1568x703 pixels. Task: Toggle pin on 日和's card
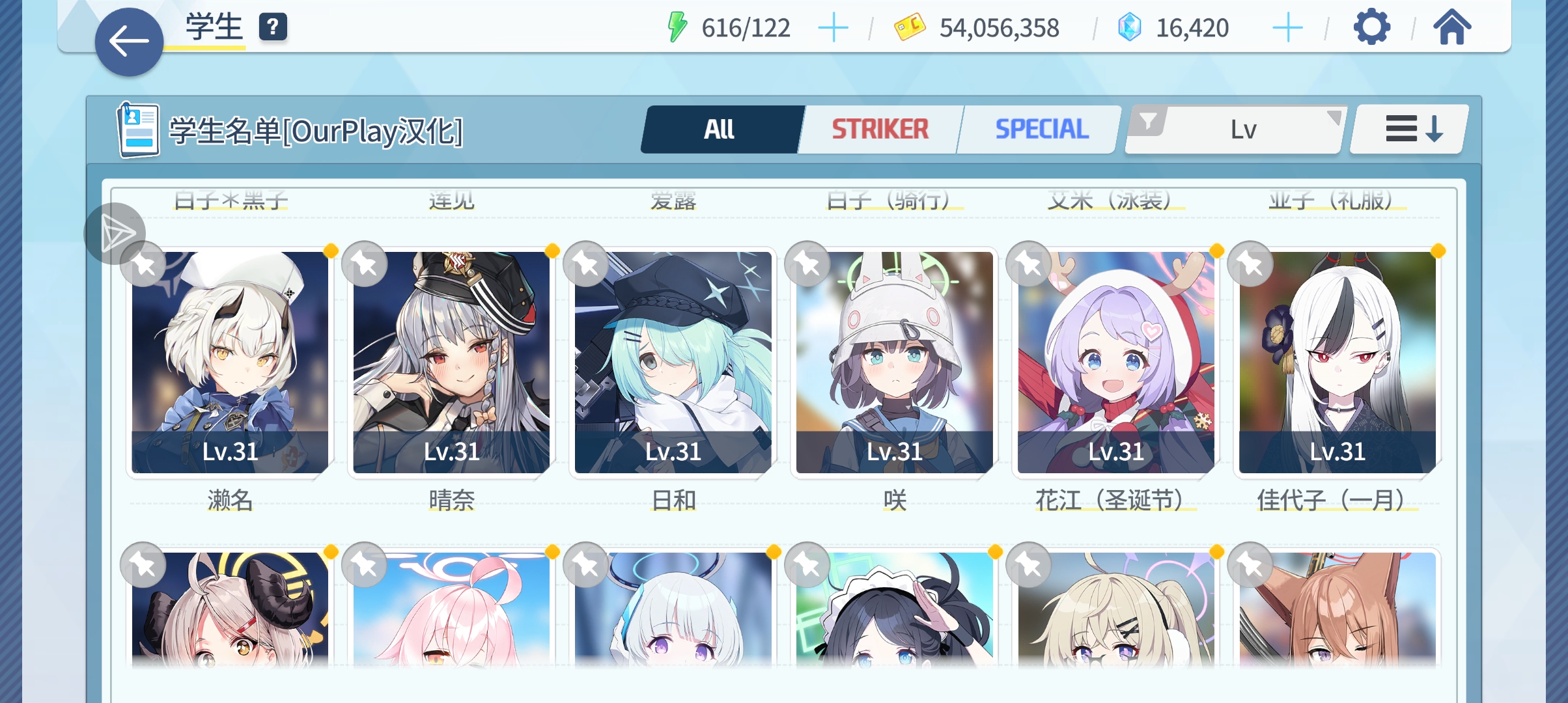coord(586,264)
